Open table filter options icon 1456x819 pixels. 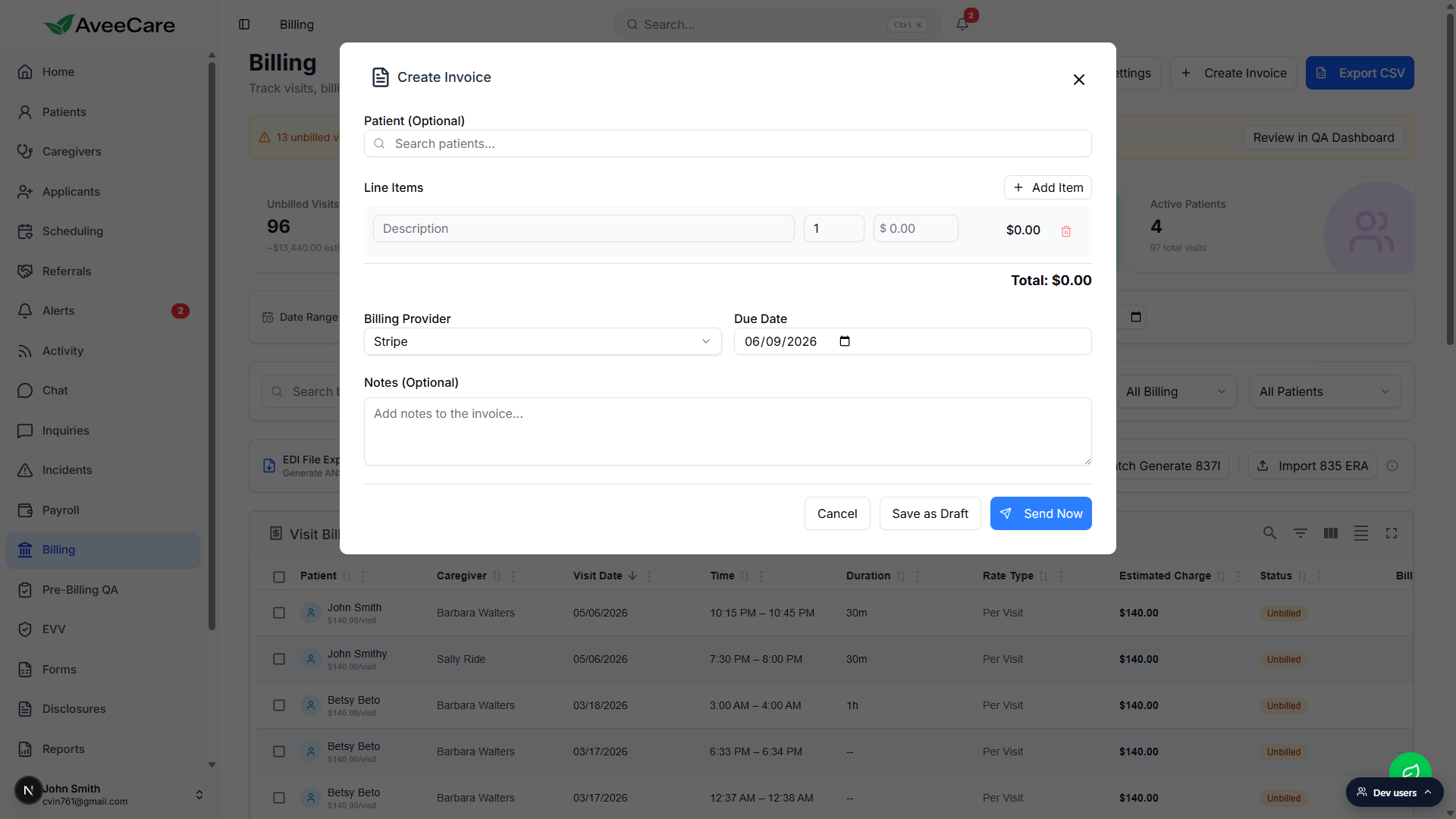pos(1301,533)
